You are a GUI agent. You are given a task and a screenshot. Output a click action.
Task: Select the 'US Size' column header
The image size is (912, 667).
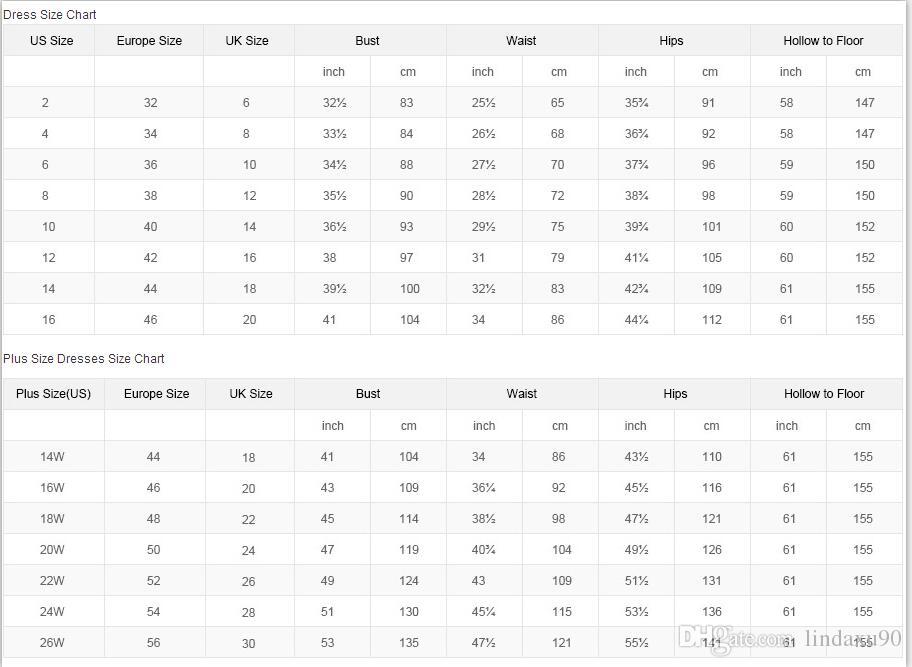coord(51,41)
